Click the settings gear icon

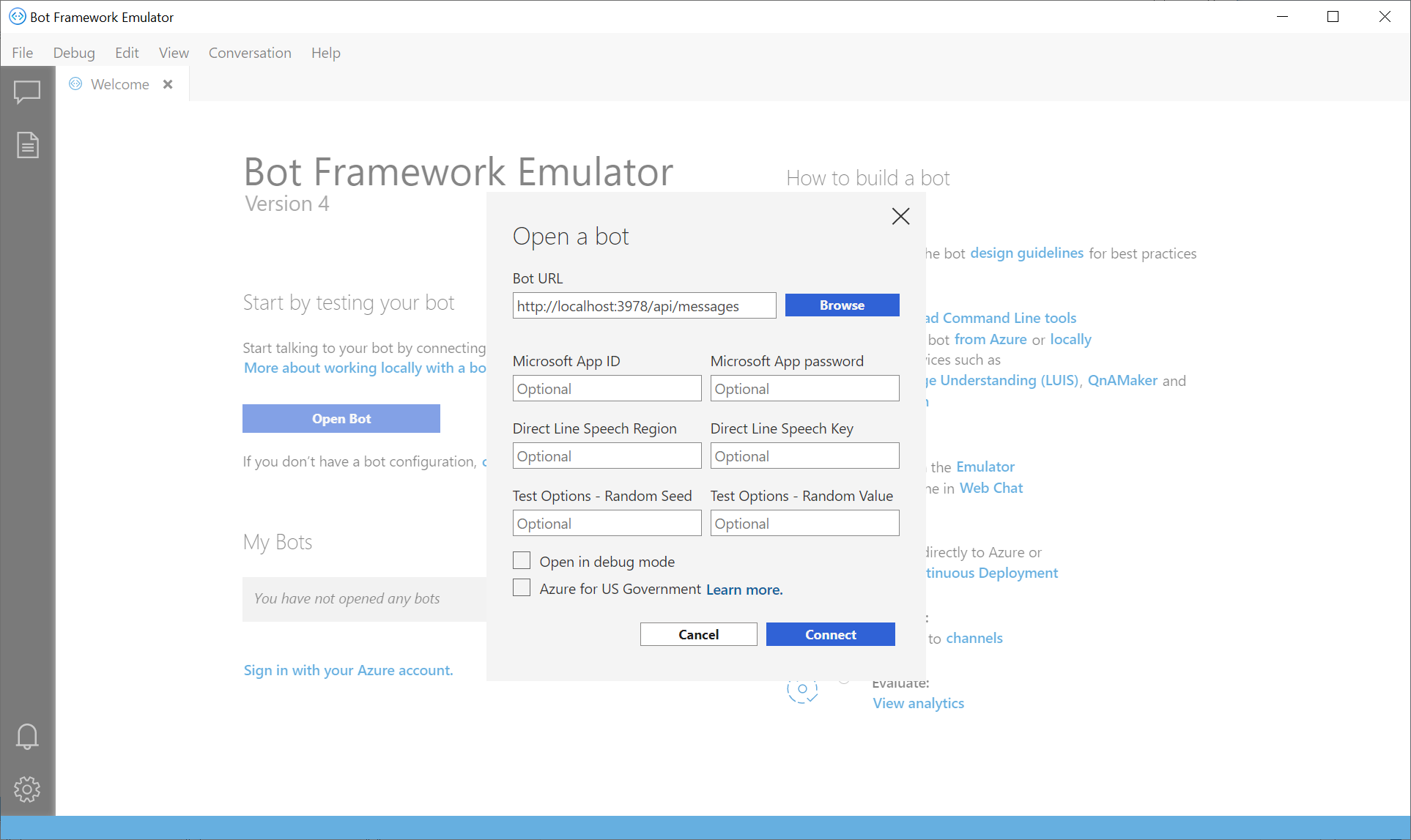pos(27,790)
